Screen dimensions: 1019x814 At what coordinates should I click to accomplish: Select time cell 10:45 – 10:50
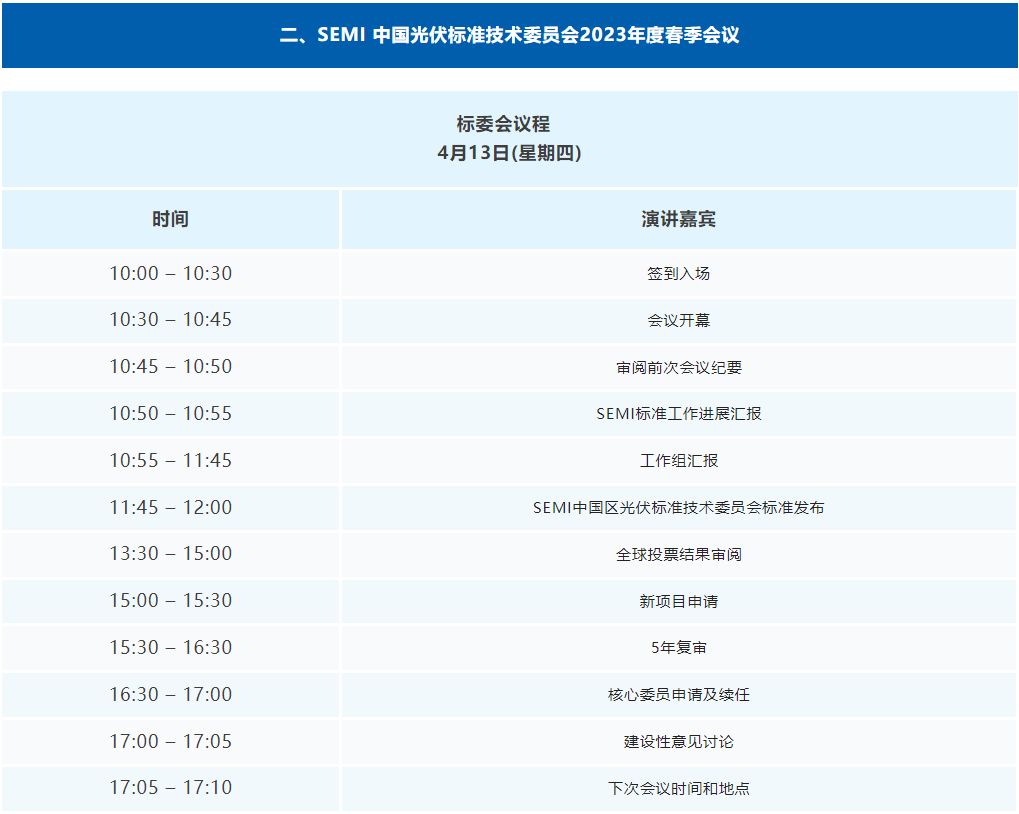point(170,367)
